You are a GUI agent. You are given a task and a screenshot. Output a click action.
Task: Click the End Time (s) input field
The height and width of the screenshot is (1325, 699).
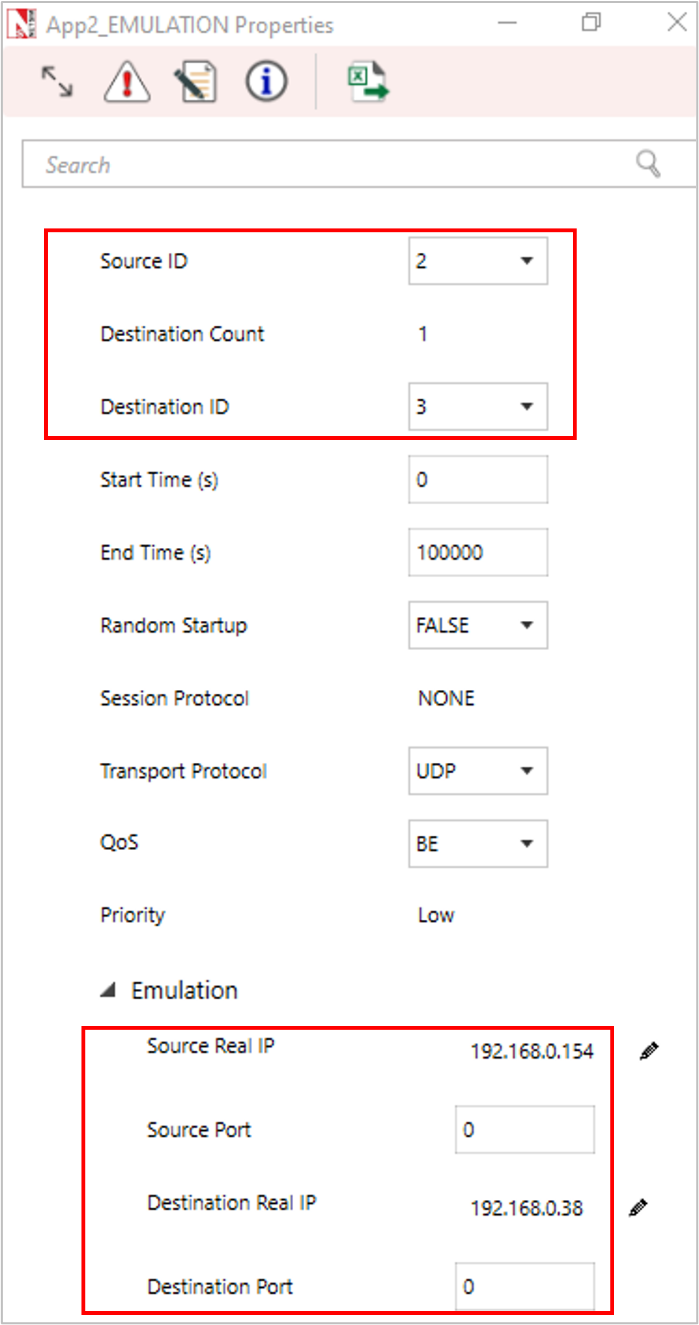pos(478,553)
